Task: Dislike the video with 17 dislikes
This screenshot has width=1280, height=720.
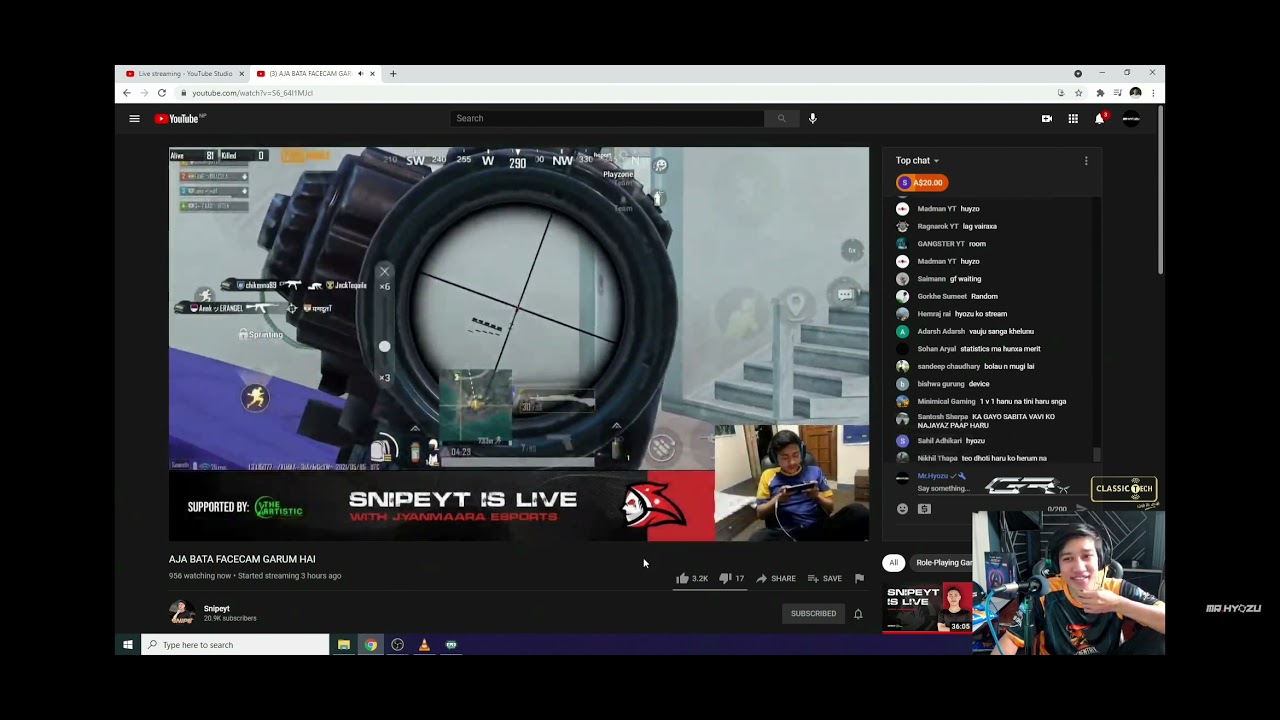Action: pyautogui.click(x=732, y=578)
